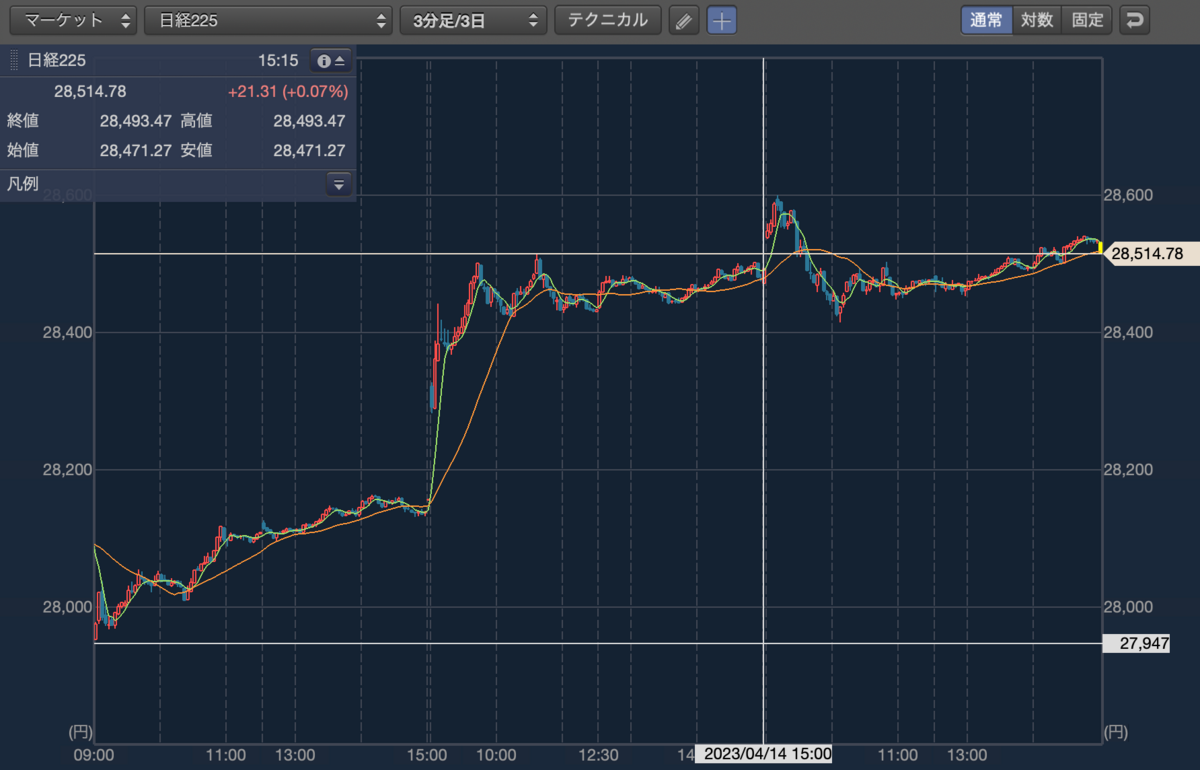The width and height of the screenshot is (1200, 770).
Task: Click the 27,947 price line label
Action: coord(1136,643)
